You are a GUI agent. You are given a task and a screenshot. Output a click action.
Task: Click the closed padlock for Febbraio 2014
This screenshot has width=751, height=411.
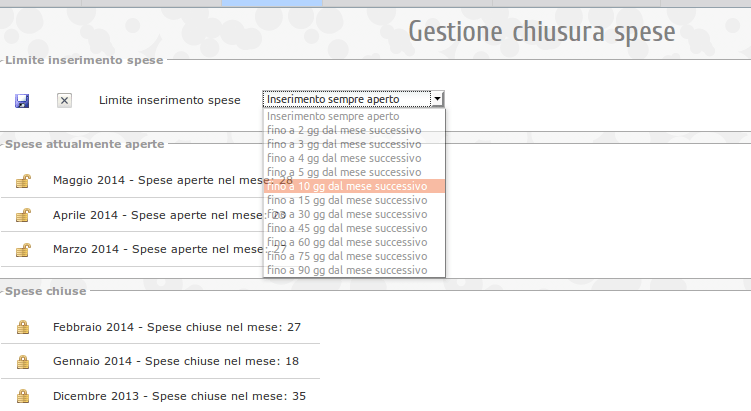click(22, 327)
